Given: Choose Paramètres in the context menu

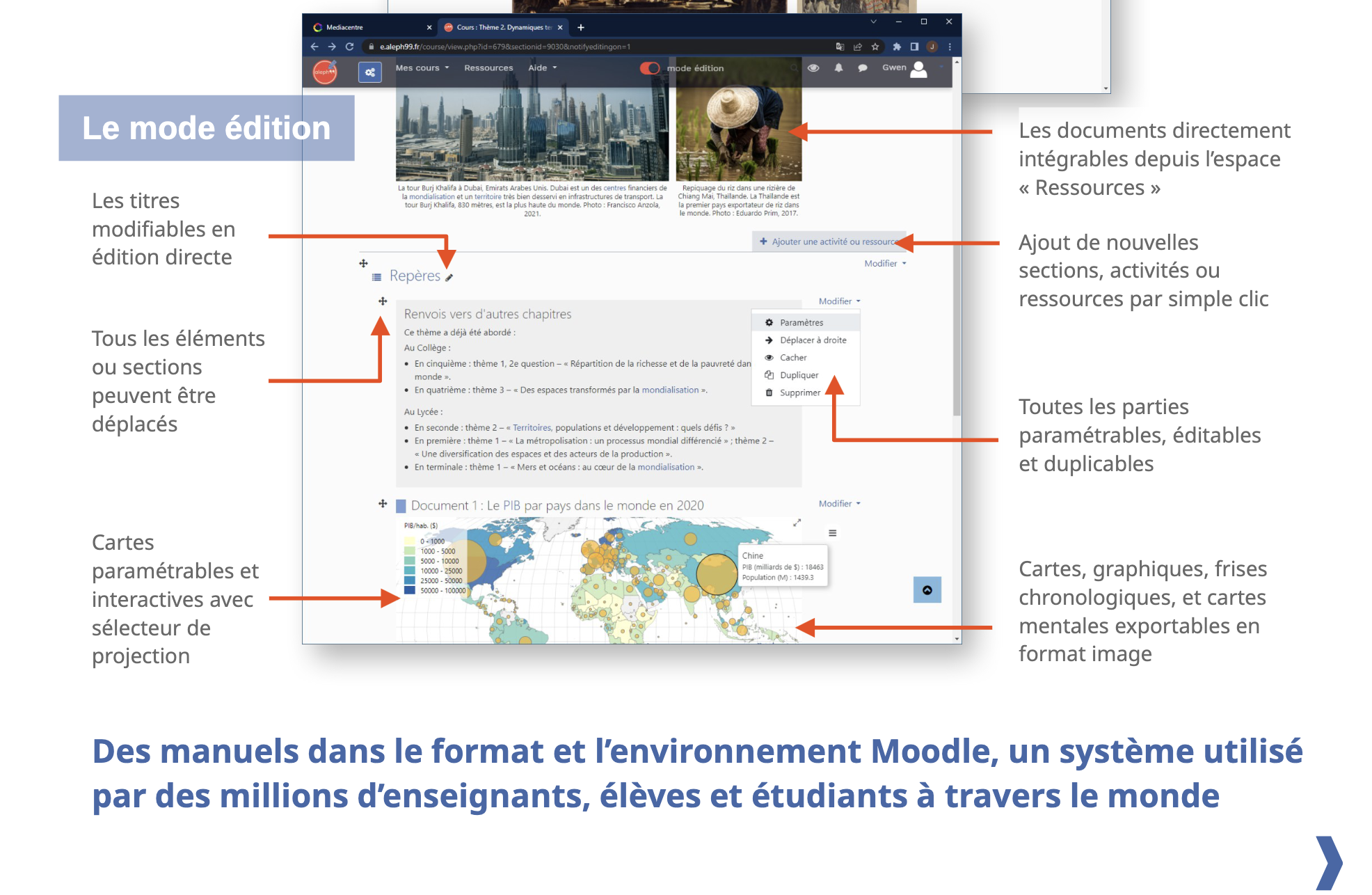Looking at the screenshot, I should click(x=801, y=323).
